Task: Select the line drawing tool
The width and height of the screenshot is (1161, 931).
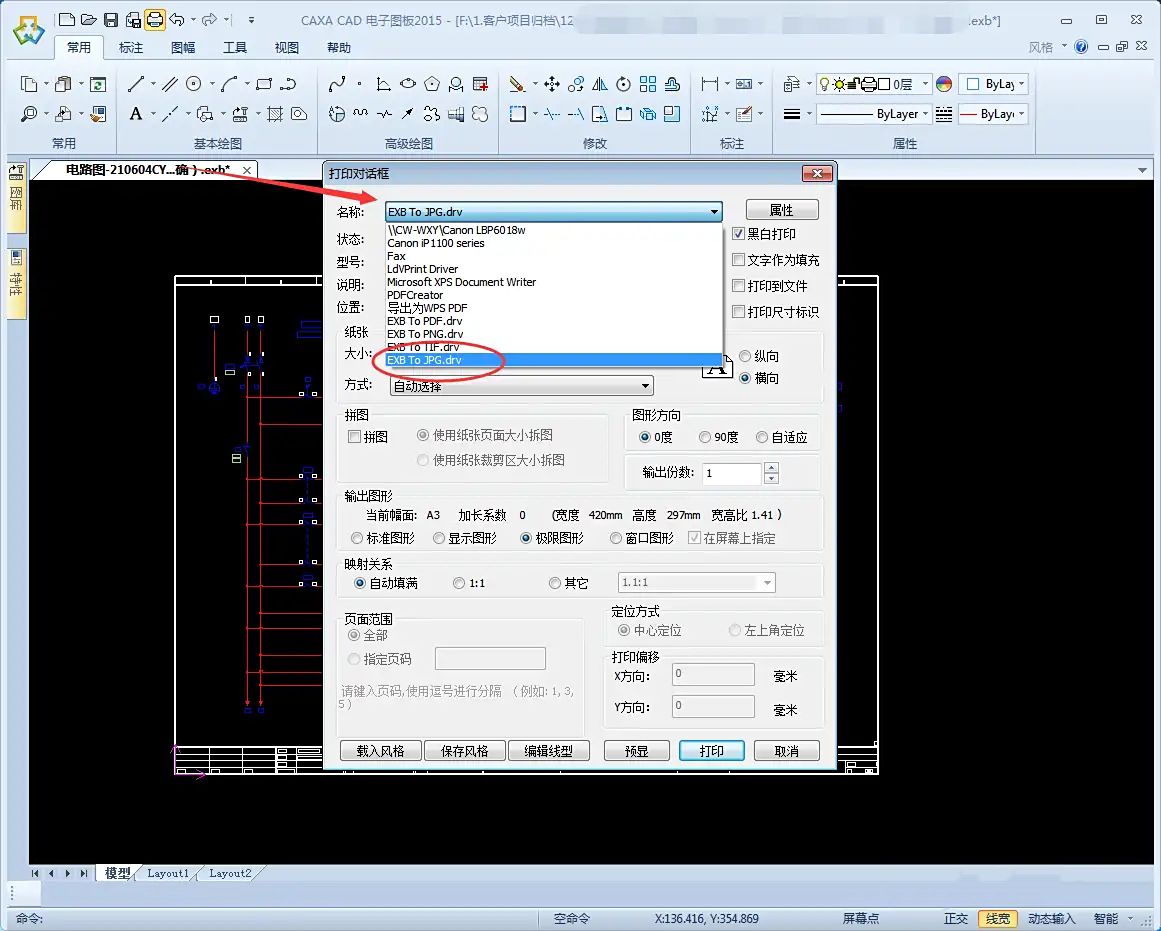Action: [x=135, y=84]
